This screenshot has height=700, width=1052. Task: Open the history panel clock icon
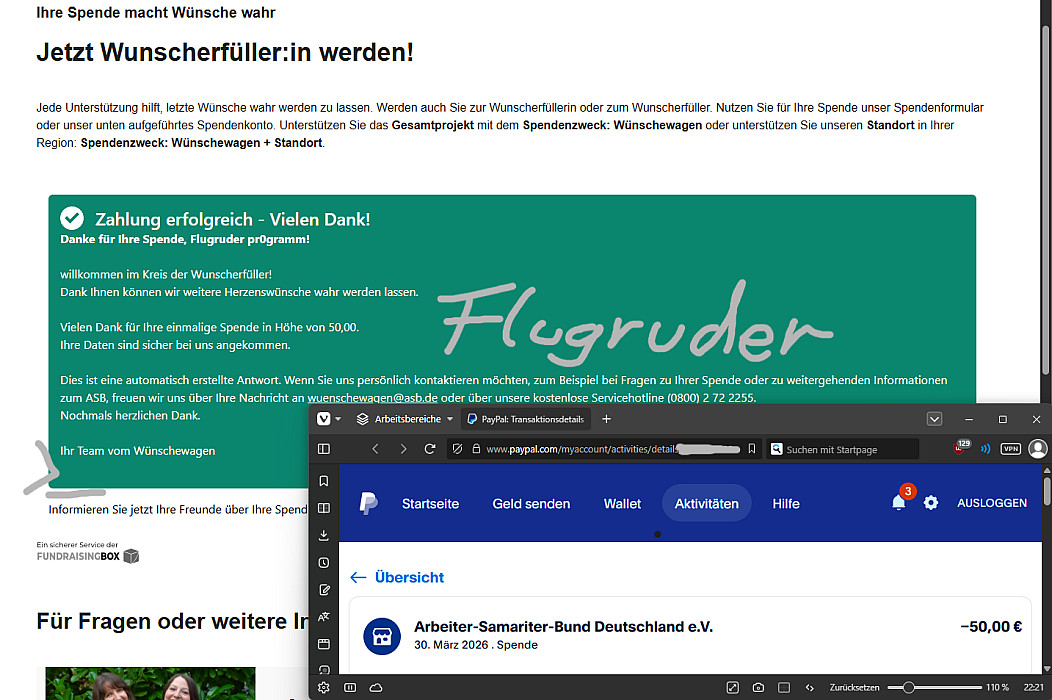324,563
